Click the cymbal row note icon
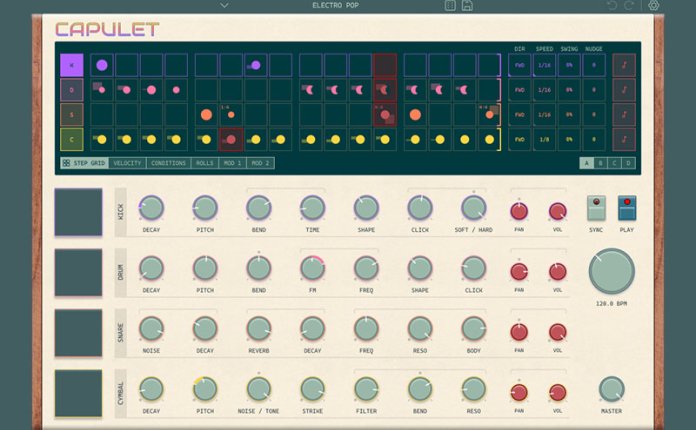Image resolution: width=696 pixels, height=430 pixels. pyautogui.click(x=624, y=140)
